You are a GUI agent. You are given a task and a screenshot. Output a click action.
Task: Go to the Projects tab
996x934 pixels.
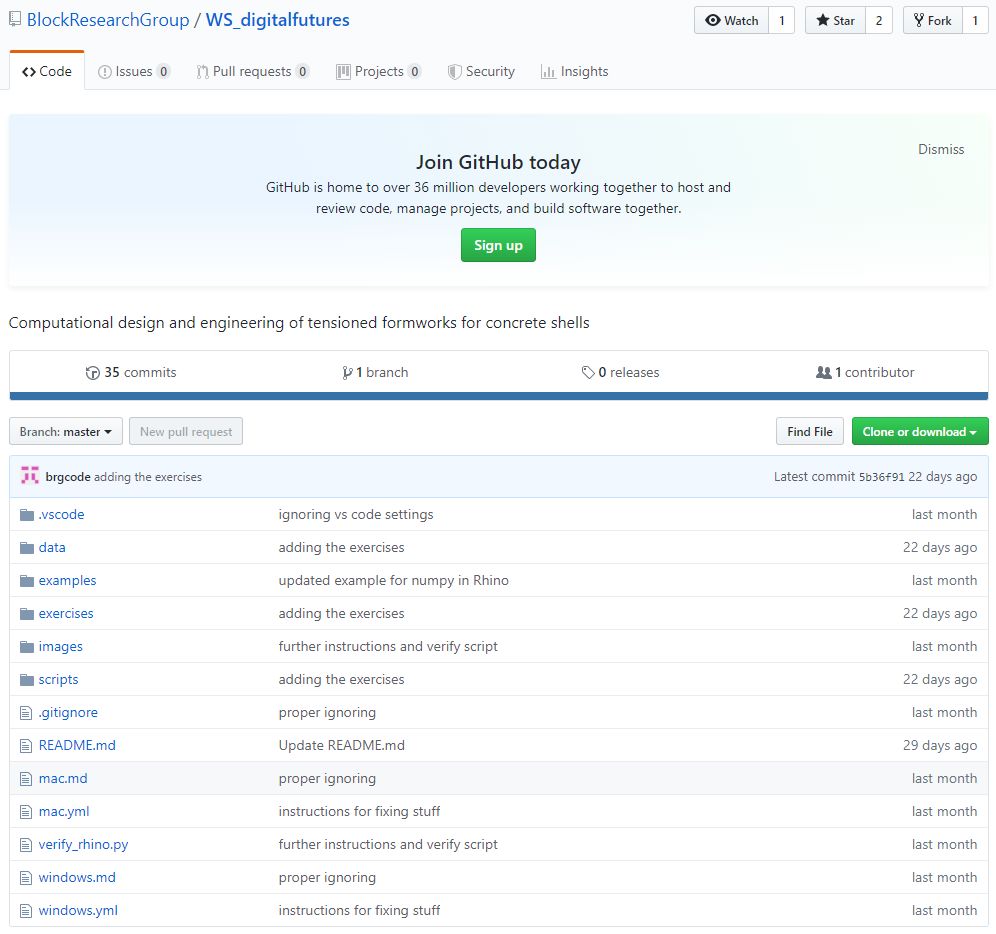(x=379, y=71)
